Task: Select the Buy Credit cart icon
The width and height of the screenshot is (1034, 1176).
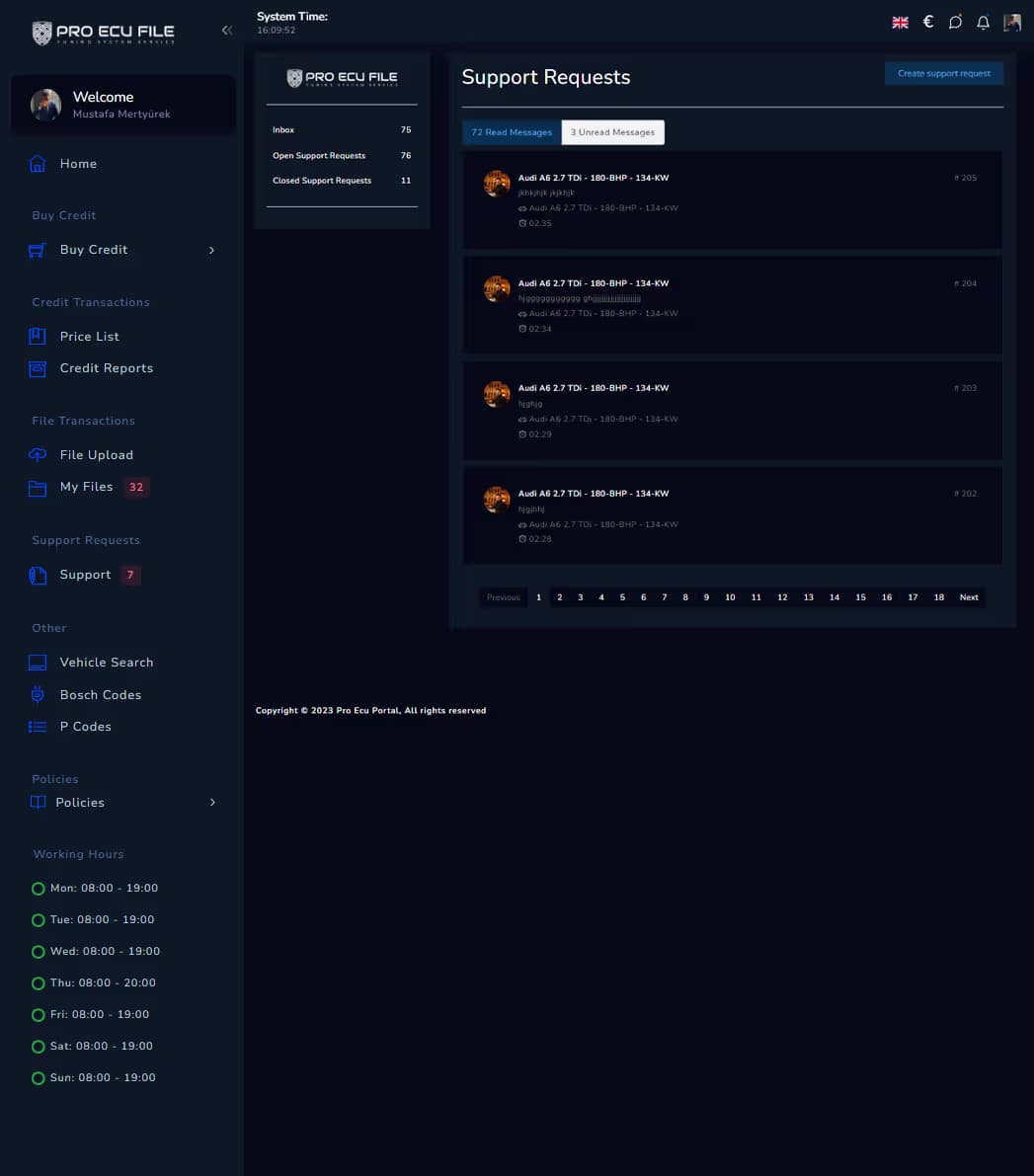Action: tap(37, 250)
